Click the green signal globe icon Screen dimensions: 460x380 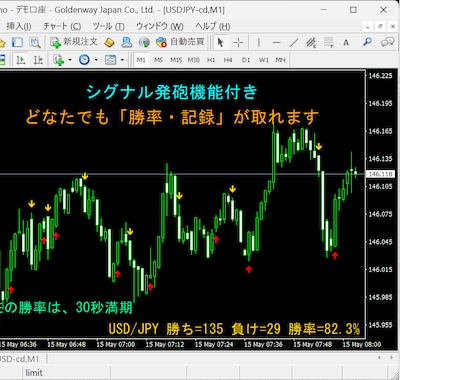144,42
